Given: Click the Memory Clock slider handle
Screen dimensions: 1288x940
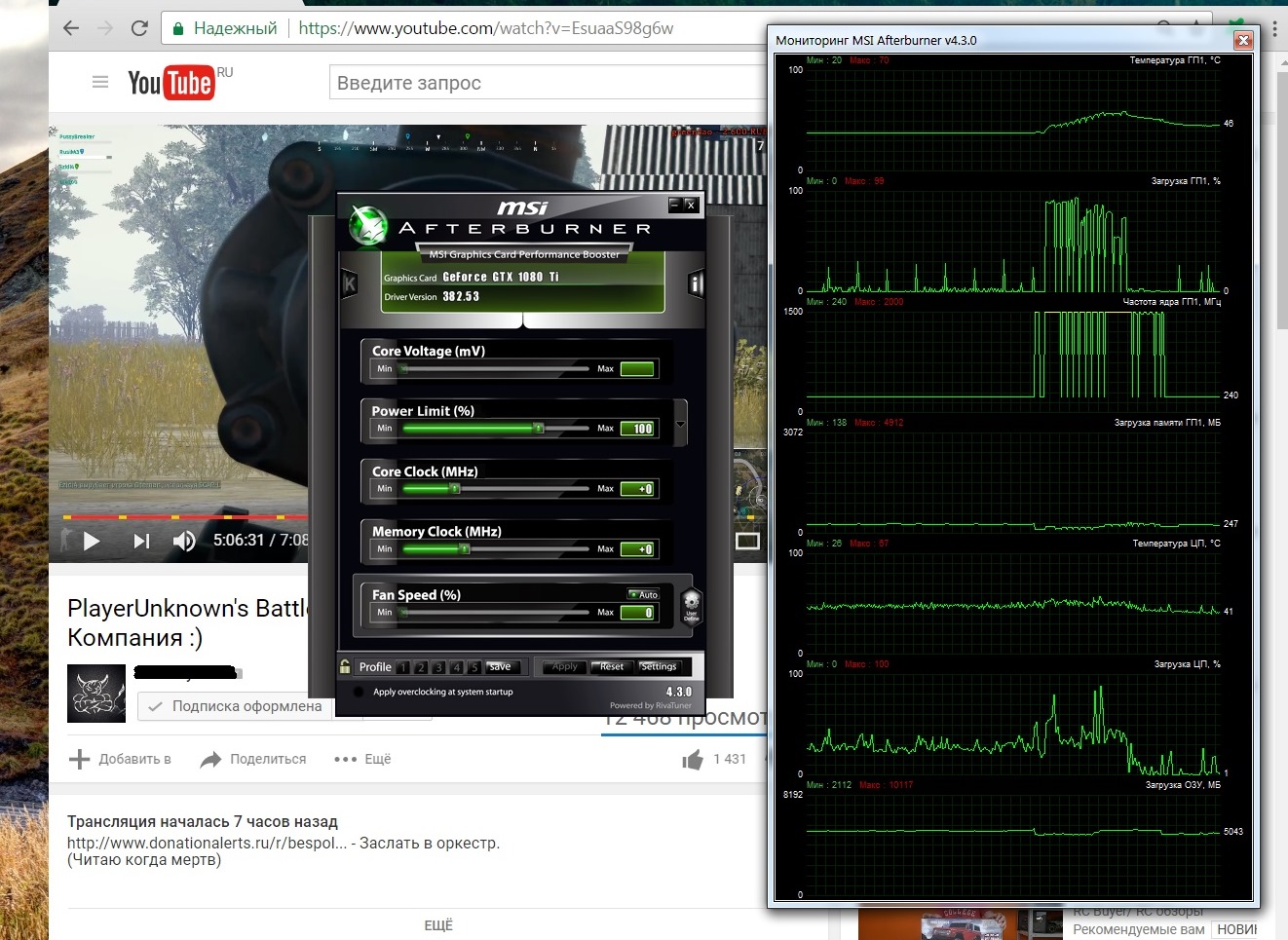Looking at the screenshot, I should (465, 549).
